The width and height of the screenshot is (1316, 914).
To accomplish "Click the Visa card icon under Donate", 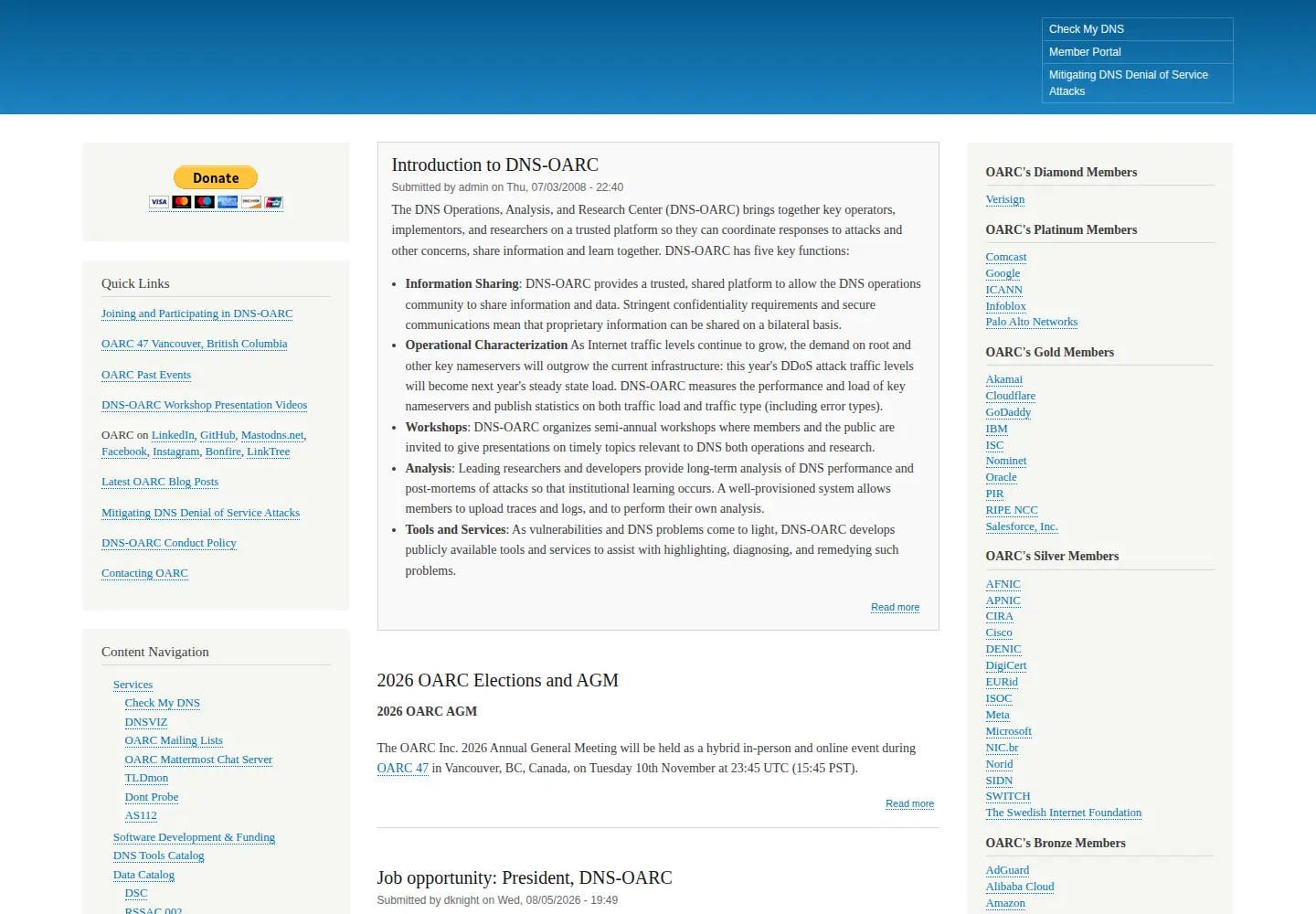I will click(x=159, y=202).
